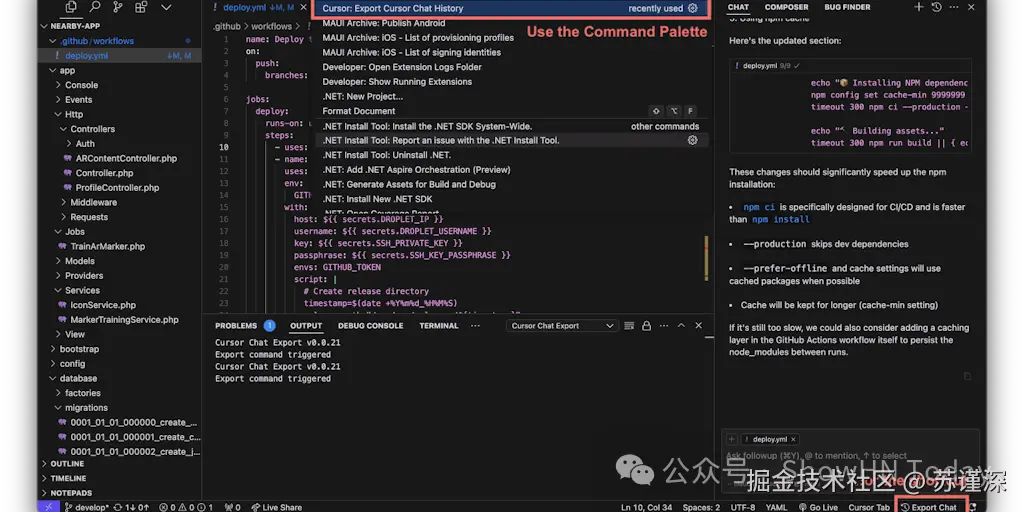Switch to CHAT tab
This screenshot has width=1024, height=512.
coord(739,7)
